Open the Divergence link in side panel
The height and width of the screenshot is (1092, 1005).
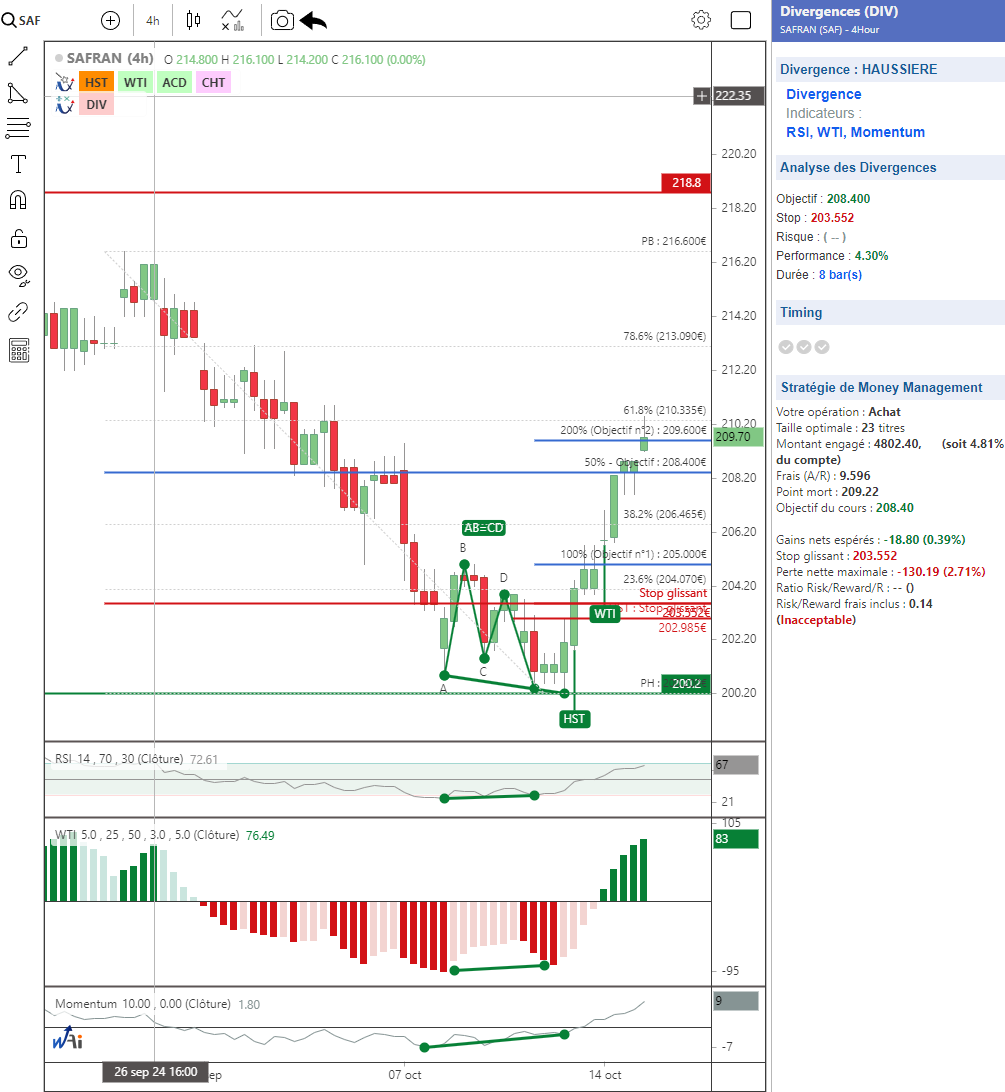click(x=823, y=94)
